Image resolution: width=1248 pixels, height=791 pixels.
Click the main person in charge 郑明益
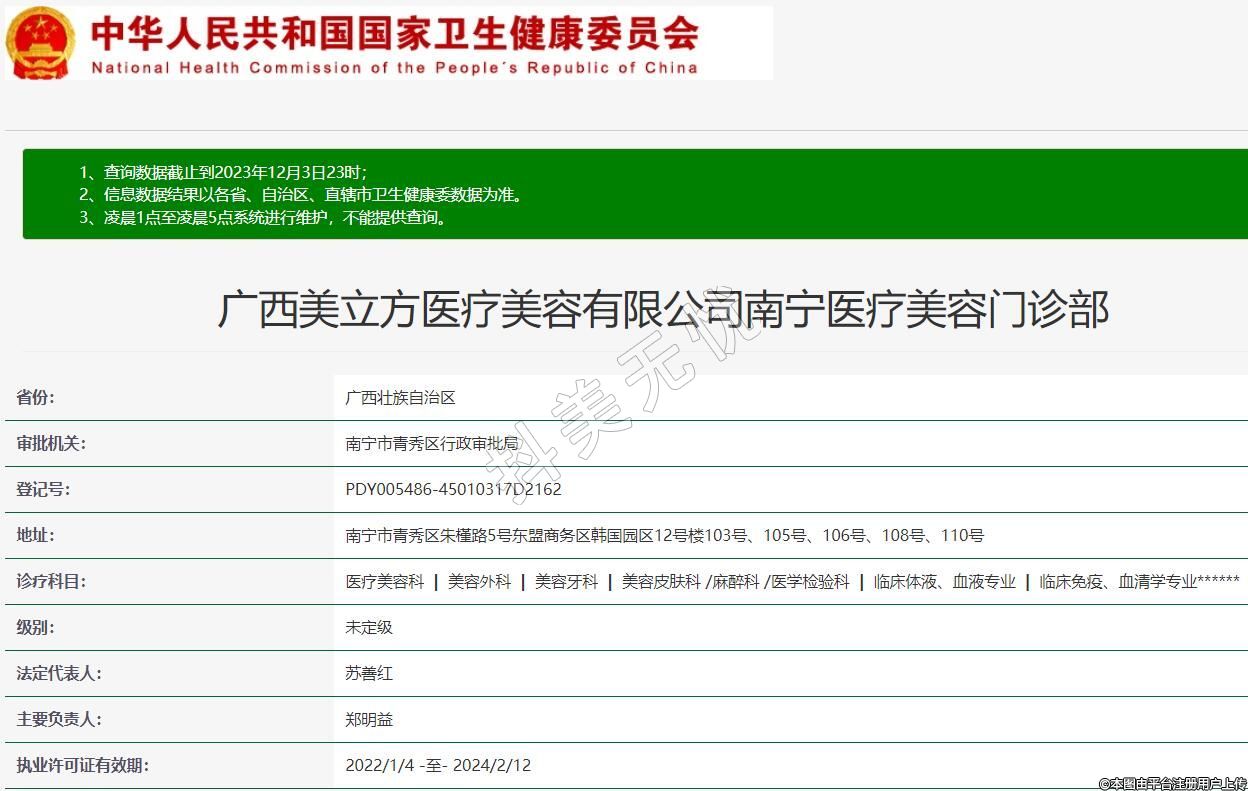[x=369, y=720]
